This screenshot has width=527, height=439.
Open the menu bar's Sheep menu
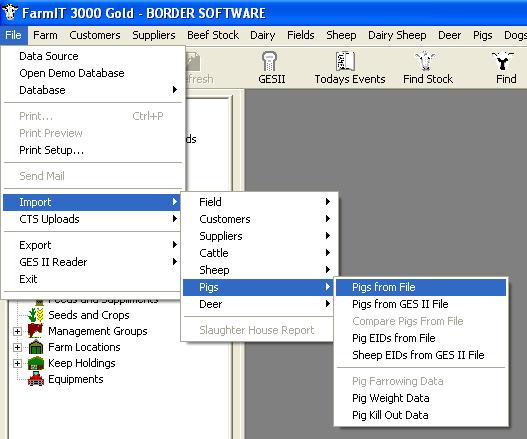click(x=341, y=35)
